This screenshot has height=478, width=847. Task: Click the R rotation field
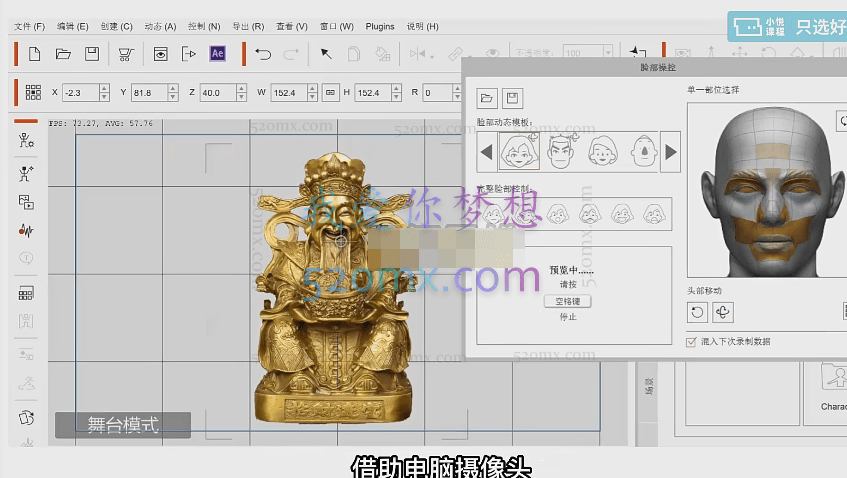click(x=438, y=92)
